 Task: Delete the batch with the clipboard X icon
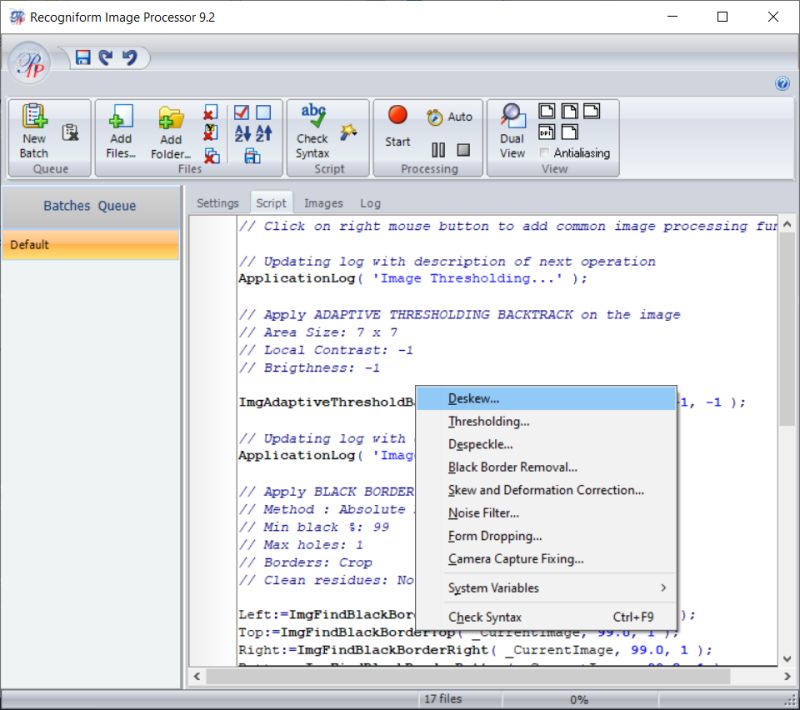70,133
